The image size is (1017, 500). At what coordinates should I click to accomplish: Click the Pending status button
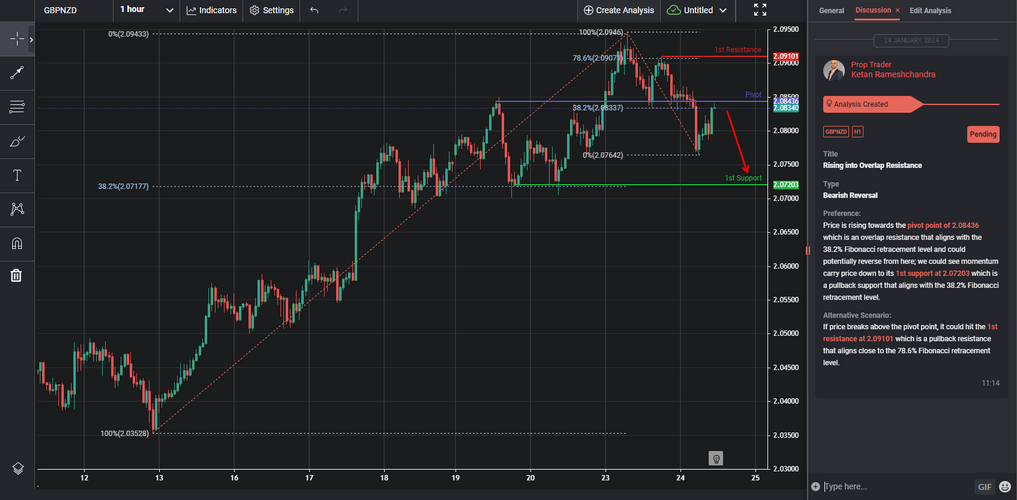point(983,134)
